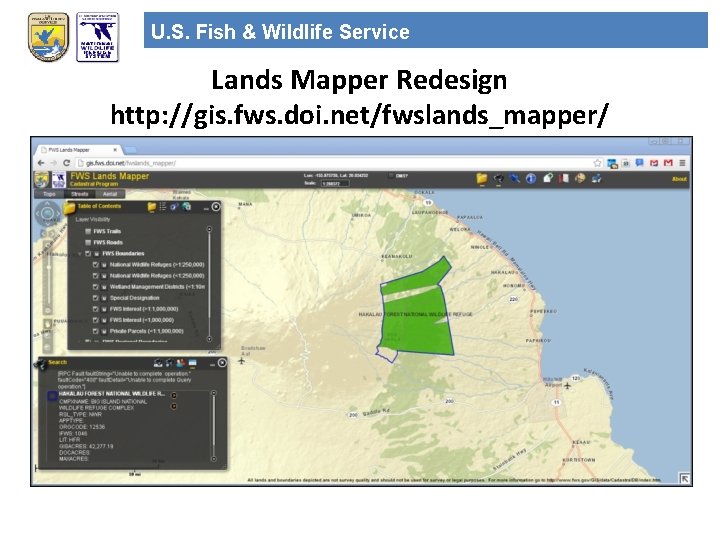Screen dimensions: 720x540
Task: Reload the page with refresh icon
Action: (x=67, y=163)
